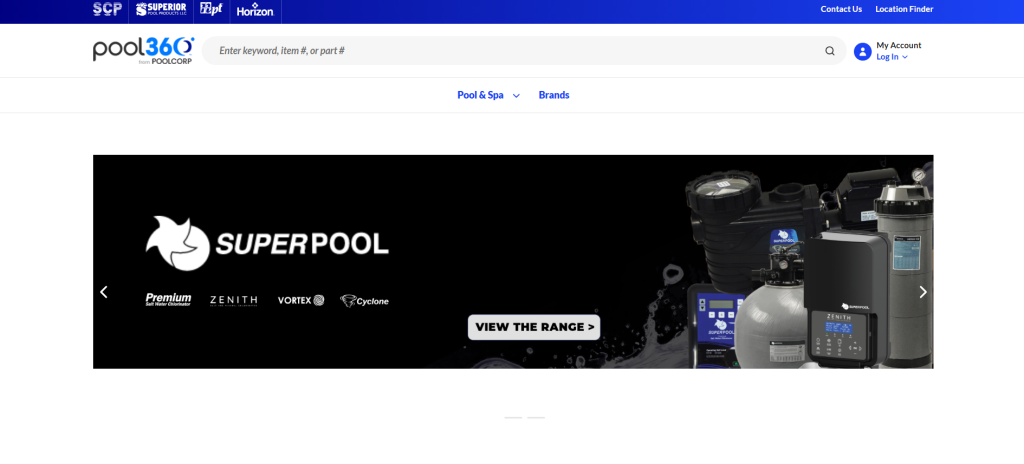This screenshot has height=464, width=1024.
Task: Expand the Log In dropdown
Action: (x=891, y=57)
